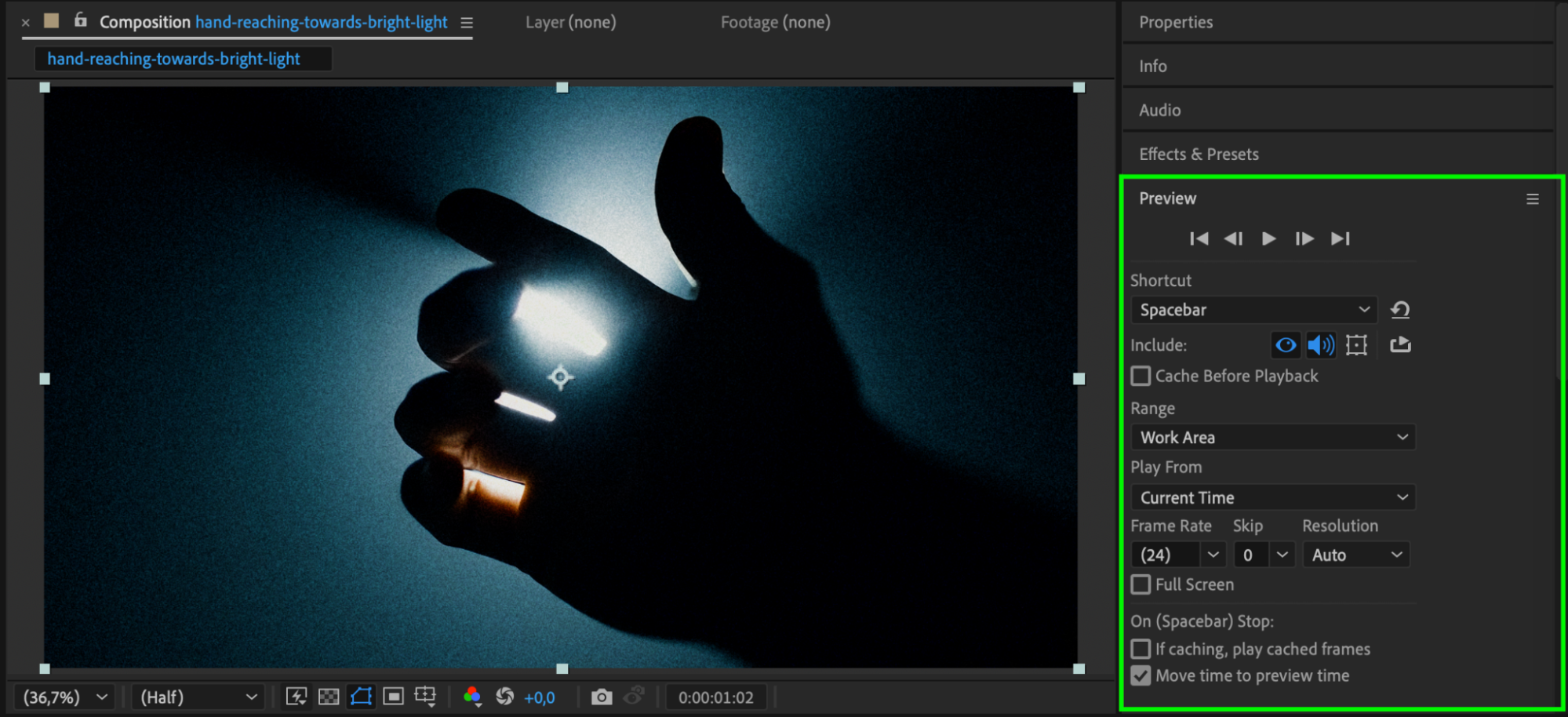Switch to the Effects & Presets panel
This screenshot has height=717, width=1568.
pyautogui.click(x=1199, y=154)
